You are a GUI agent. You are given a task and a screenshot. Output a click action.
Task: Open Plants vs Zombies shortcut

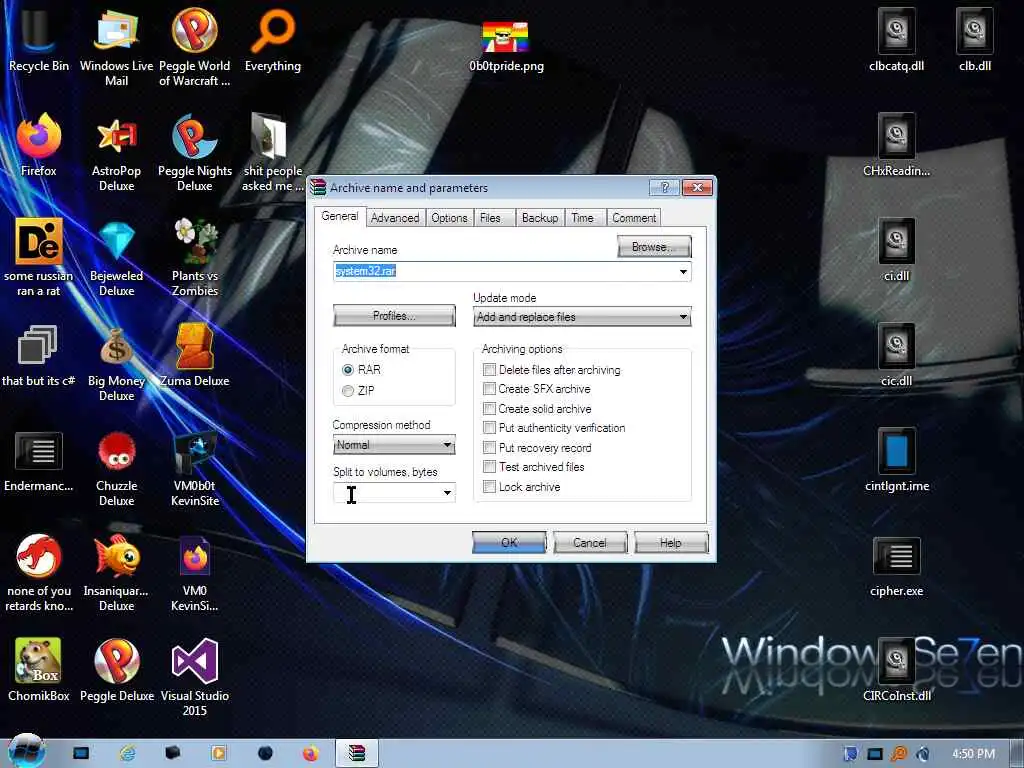(x=195, y=257)
